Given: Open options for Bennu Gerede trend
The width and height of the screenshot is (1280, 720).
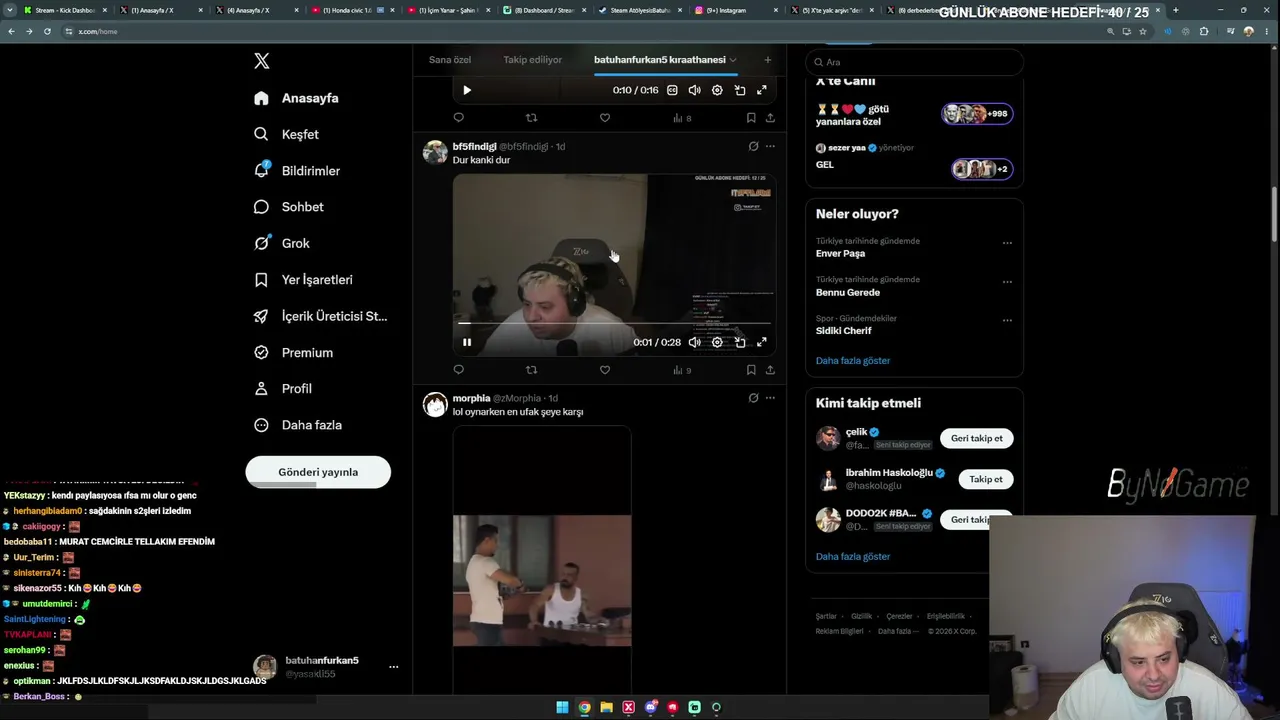Looking at the screenshot, I should tap(1007, 282).
